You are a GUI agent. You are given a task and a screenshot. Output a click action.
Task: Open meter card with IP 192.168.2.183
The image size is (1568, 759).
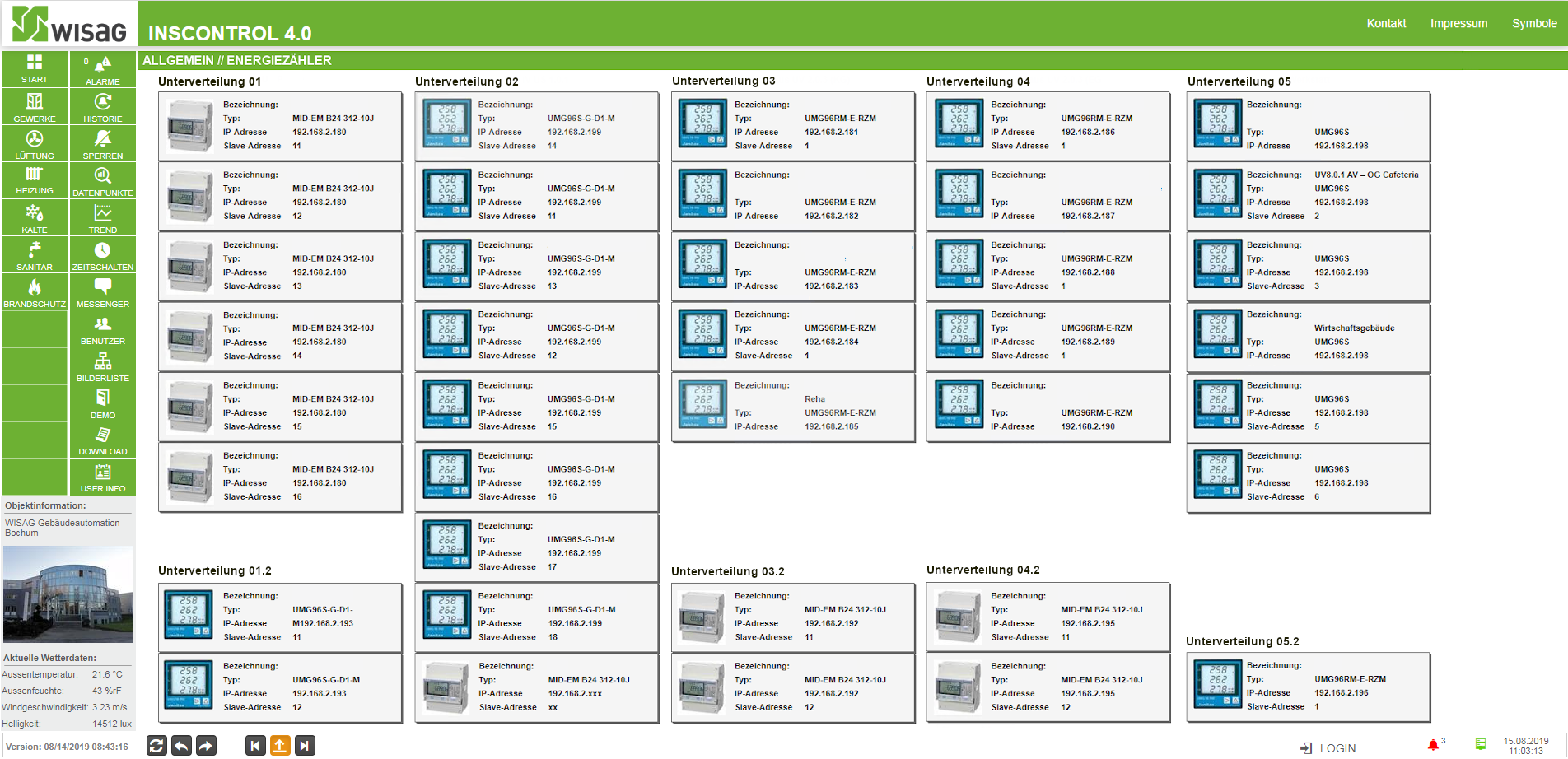point(793,267)
